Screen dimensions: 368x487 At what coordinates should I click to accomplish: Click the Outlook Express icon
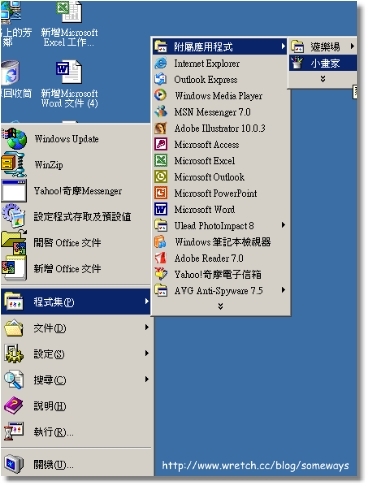(161, 79)
